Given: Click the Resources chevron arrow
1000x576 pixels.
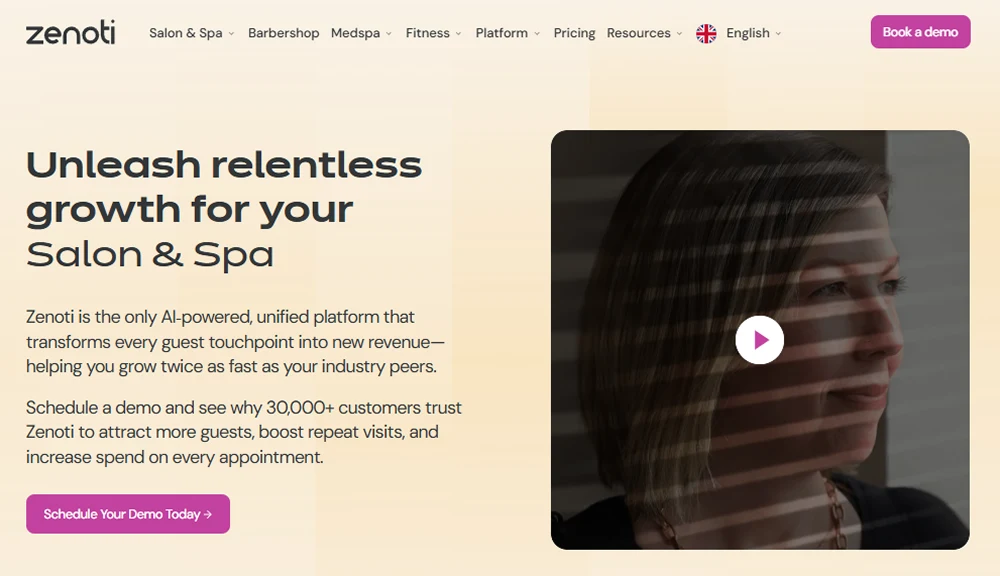Looking at the screenshot, I should (x=679, y=34).
